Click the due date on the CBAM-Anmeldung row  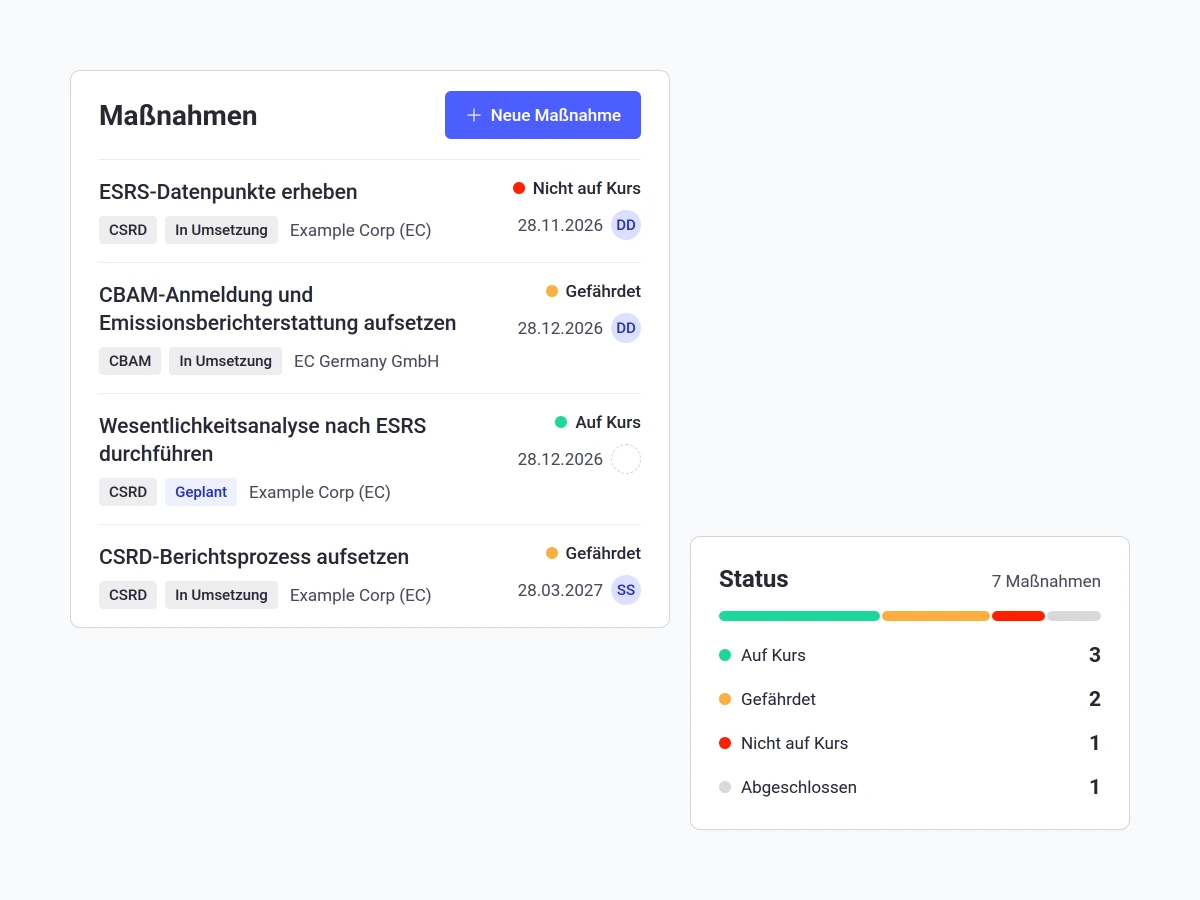click(560, 328)
